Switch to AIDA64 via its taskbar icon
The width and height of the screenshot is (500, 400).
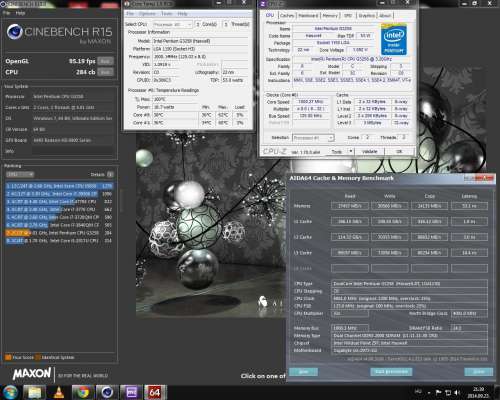[155, 392]
